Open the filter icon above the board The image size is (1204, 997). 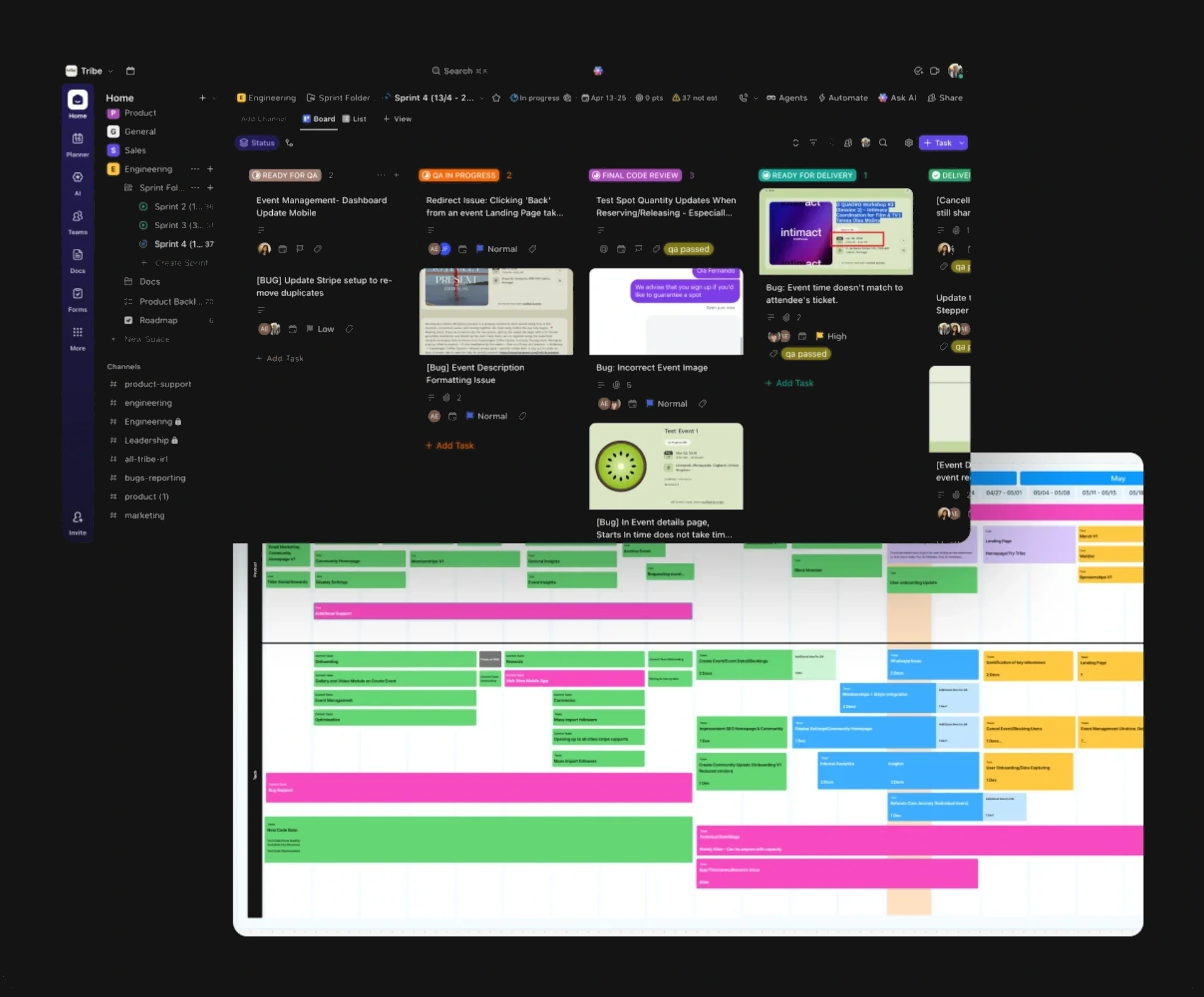coord(813,143)
